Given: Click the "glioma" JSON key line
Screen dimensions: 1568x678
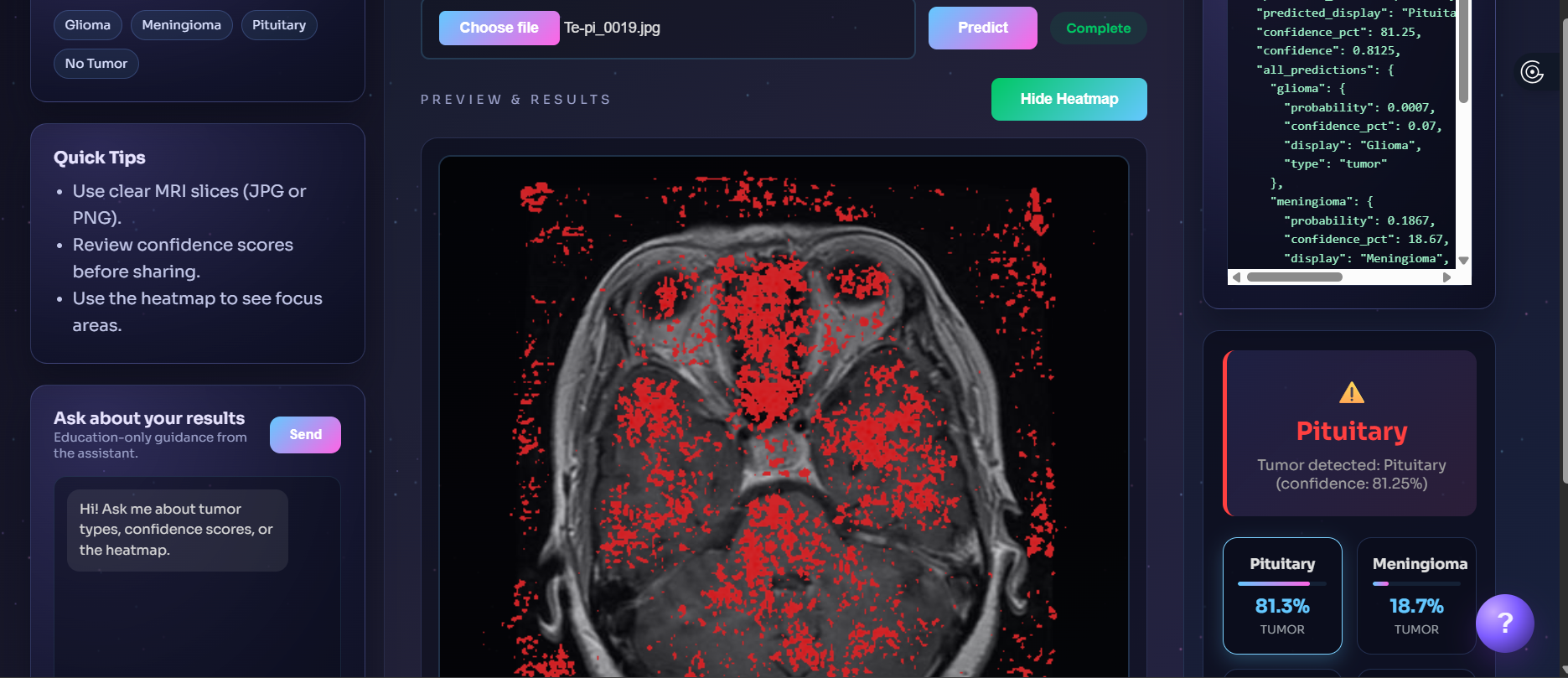Looking at the screenshot, I should coord(1307,88).
